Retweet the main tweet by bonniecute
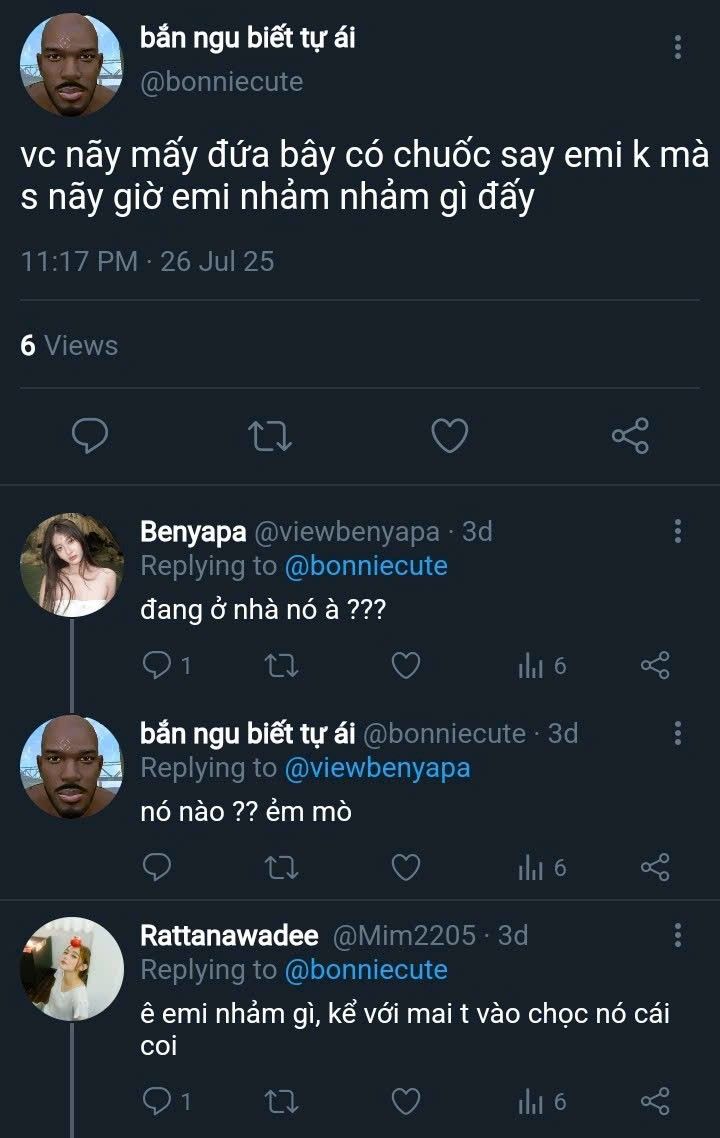 [269, 435]
